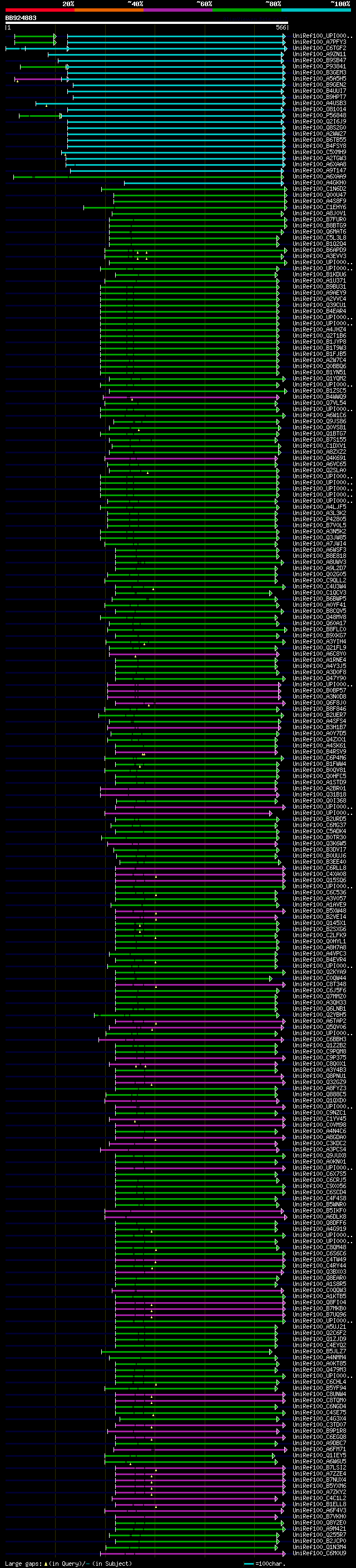Select hit UniRef100_Q6MAT6
The width and height of the screenshot is (356, 1568).
click(x=319, y=232)
